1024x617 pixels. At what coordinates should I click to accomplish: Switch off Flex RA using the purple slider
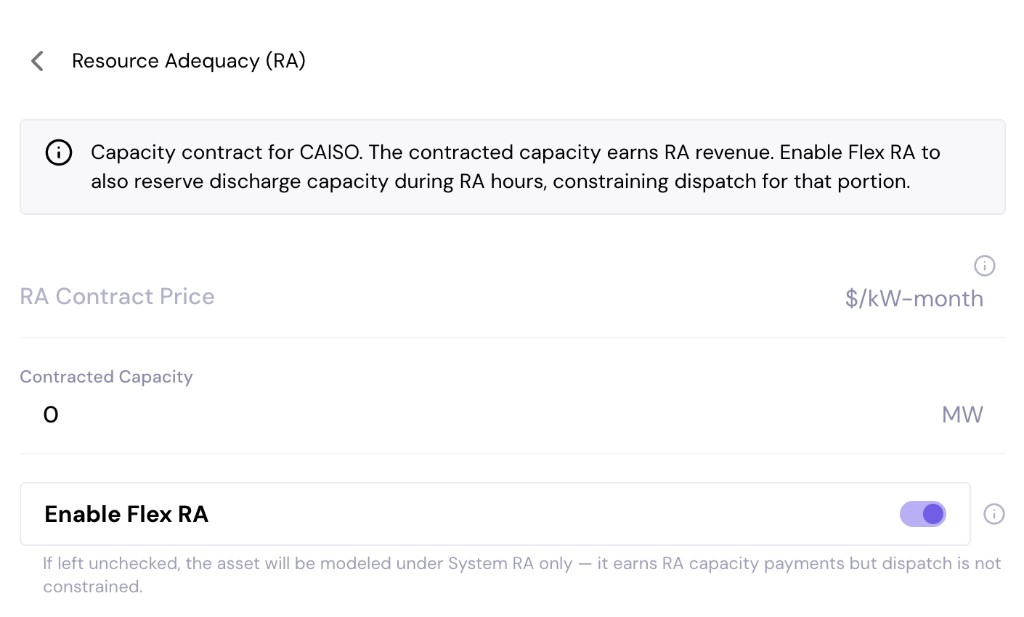921,513
